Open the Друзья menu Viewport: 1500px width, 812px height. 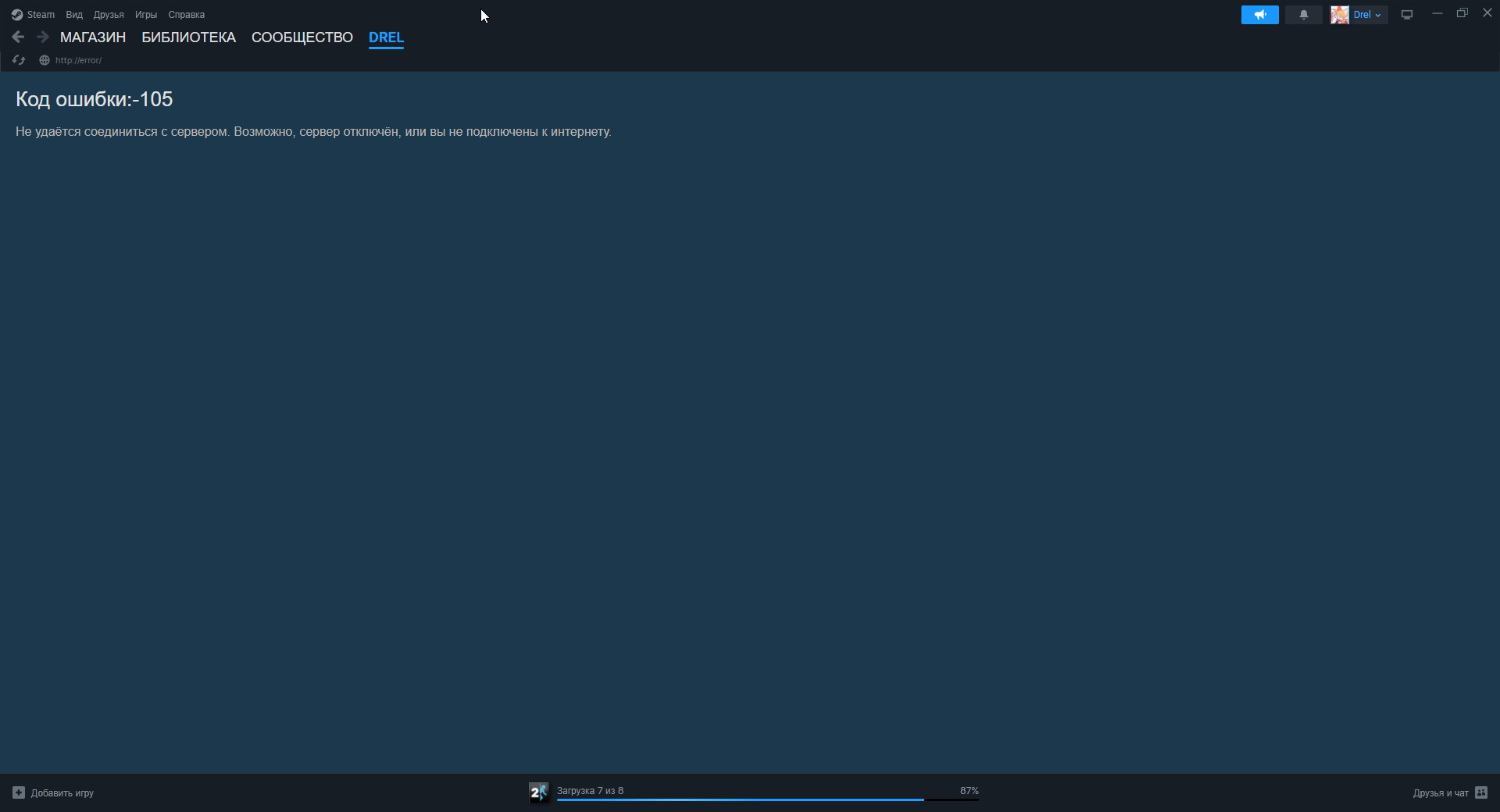pos(109,15)
